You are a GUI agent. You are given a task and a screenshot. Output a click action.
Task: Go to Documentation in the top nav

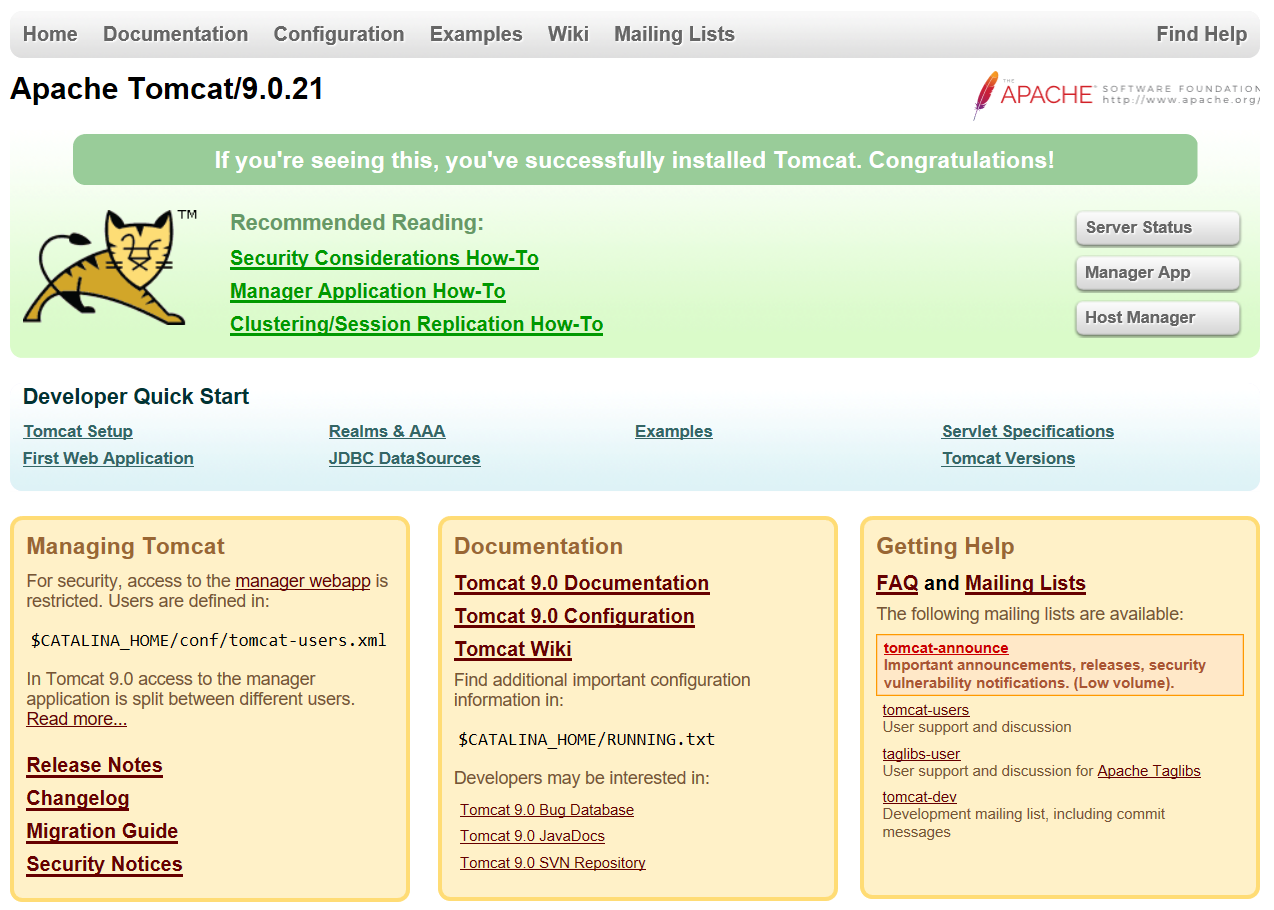click(175, 34)
